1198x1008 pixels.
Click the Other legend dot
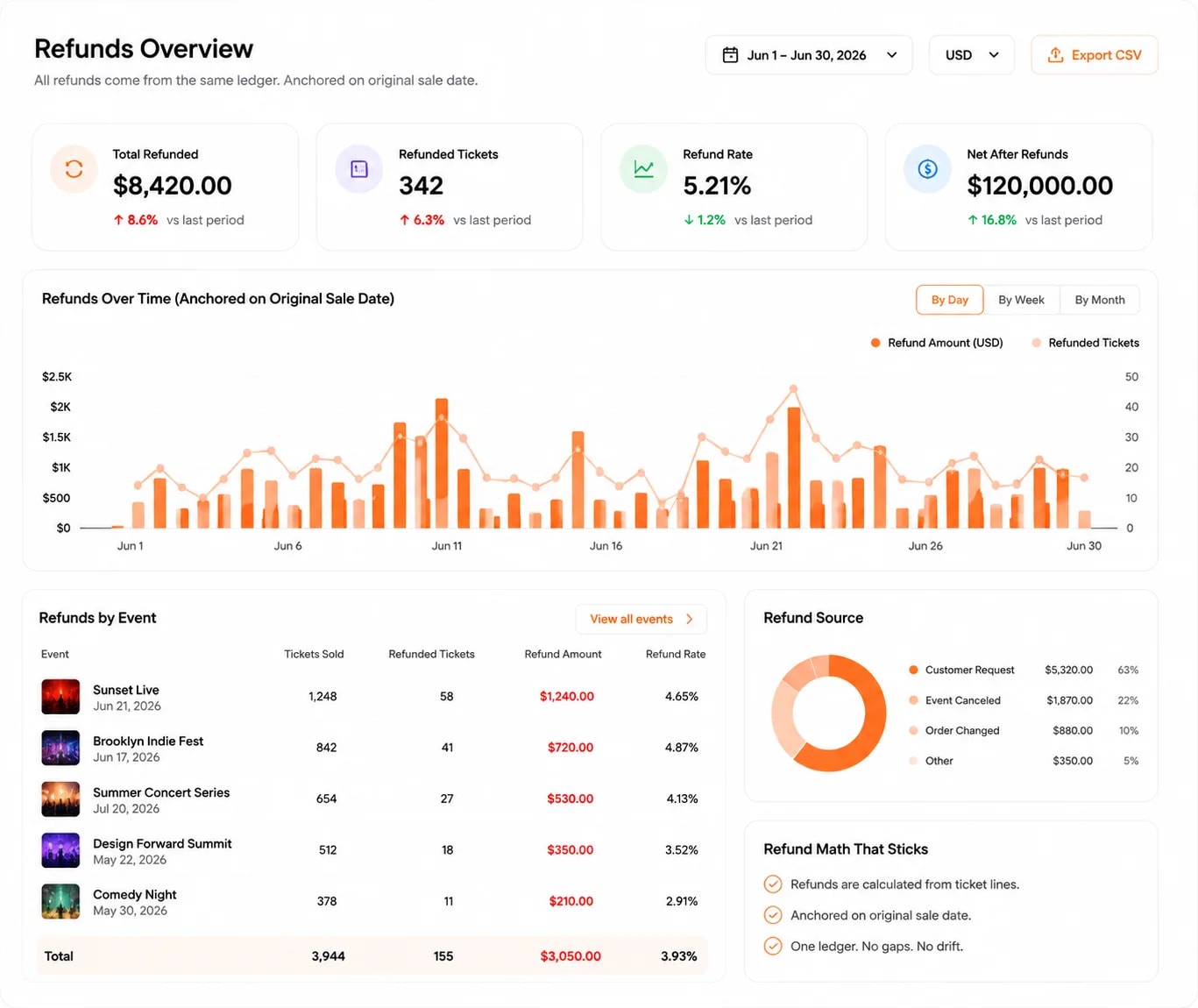[x=913, y=761]
